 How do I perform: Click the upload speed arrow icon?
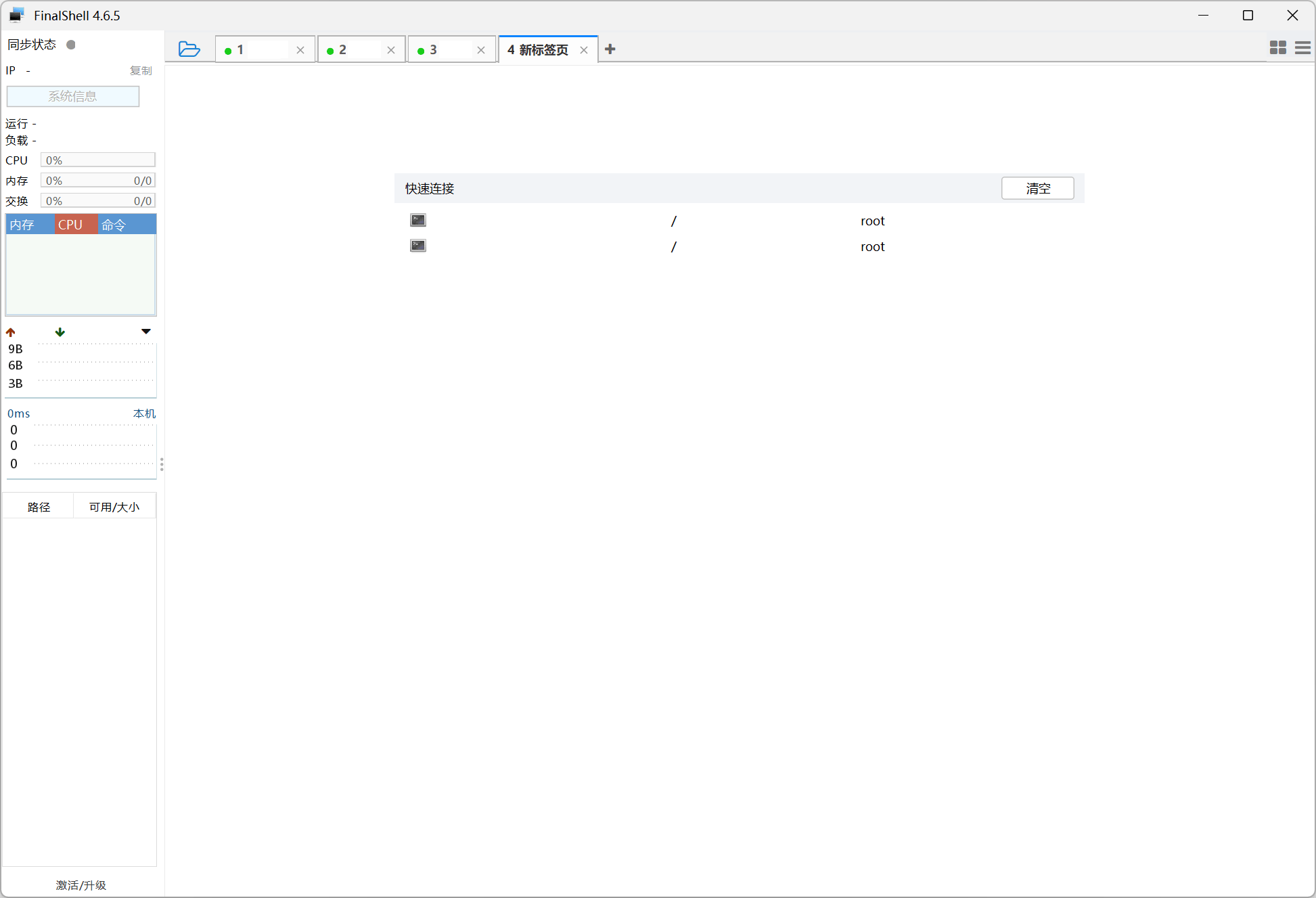pyautogui.click(x=11, y=332)
